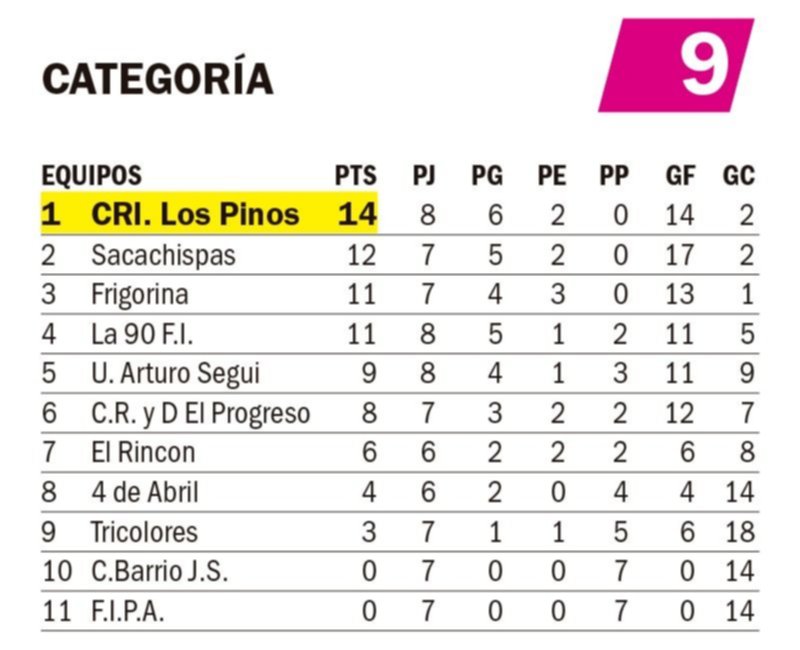Click the EQUIPOS column header
800x650 pixels.
click(91, 176)
